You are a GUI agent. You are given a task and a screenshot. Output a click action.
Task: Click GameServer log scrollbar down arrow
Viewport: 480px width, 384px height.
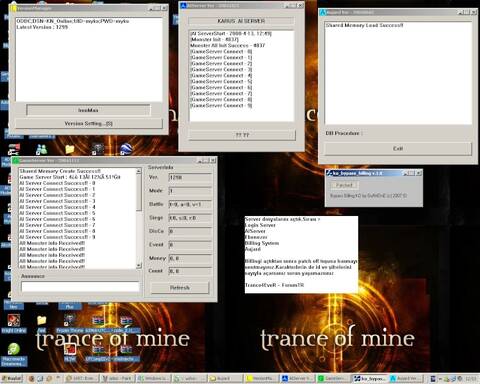pos(139,265)
